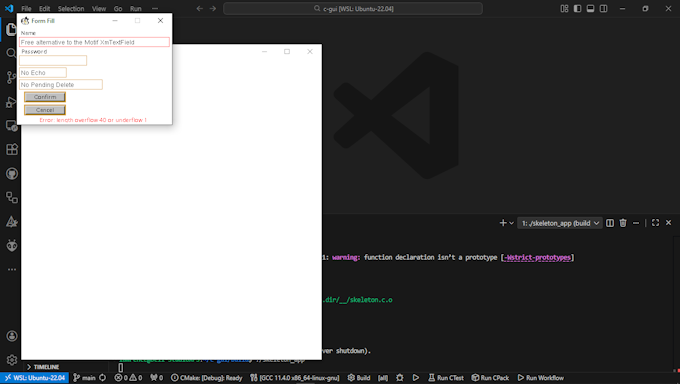
Task: Open the View menu
Action: tap(99, 9)
